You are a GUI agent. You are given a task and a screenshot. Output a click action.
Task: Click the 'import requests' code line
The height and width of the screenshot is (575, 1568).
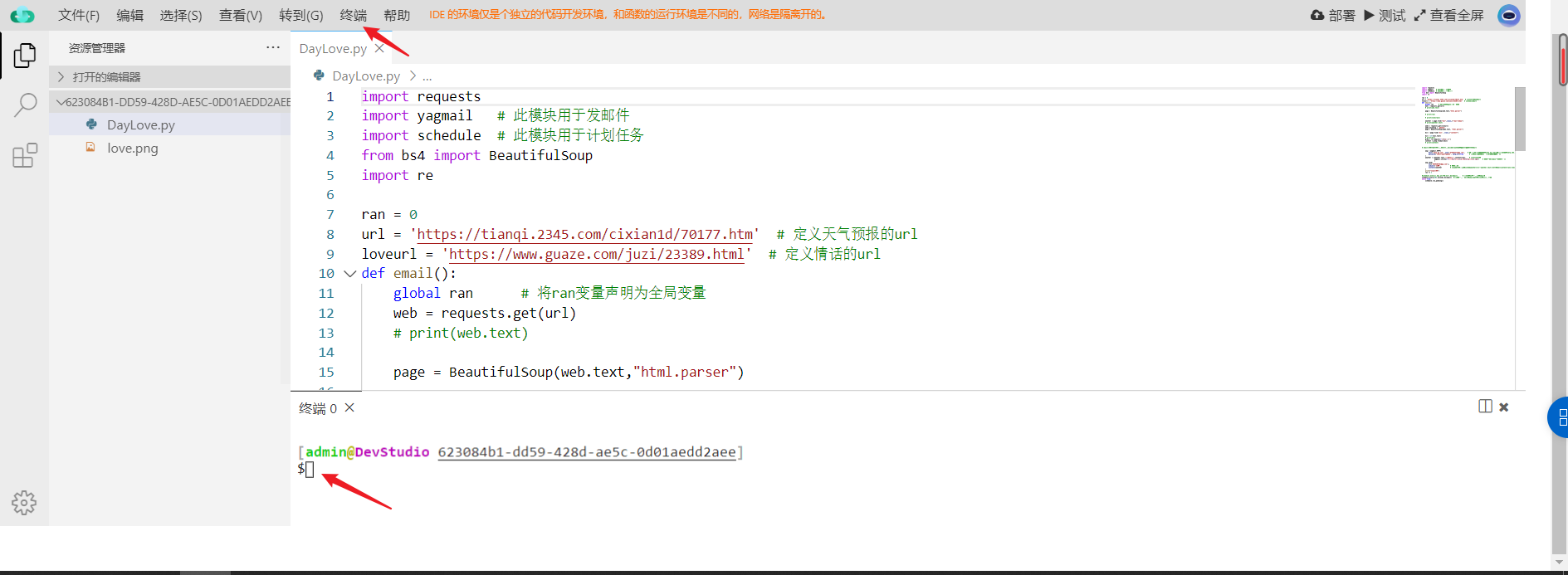pos(421,96)
